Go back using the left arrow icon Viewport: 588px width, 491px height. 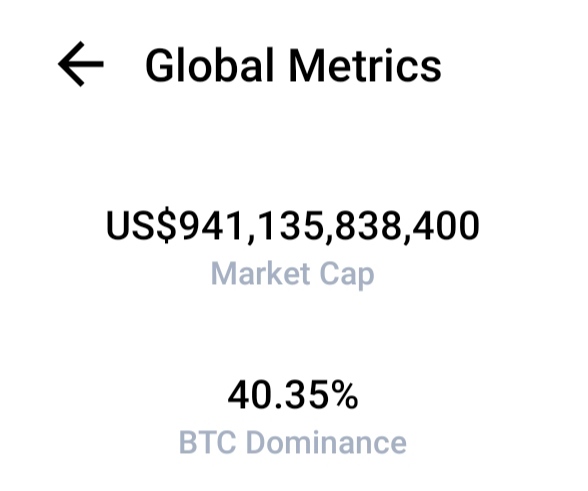click(81, 64)
